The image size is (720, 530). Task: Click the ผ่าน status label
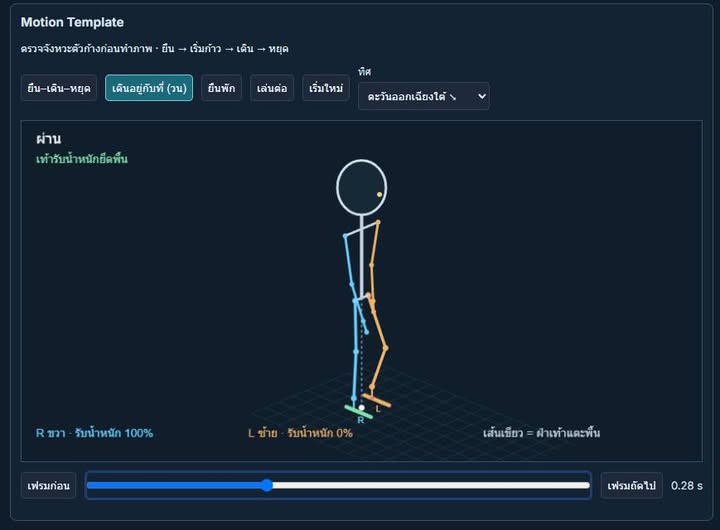49,139
